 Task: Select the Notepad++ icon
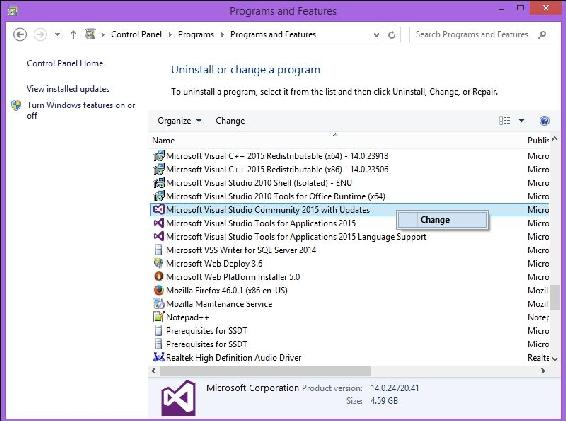(159, 317)
